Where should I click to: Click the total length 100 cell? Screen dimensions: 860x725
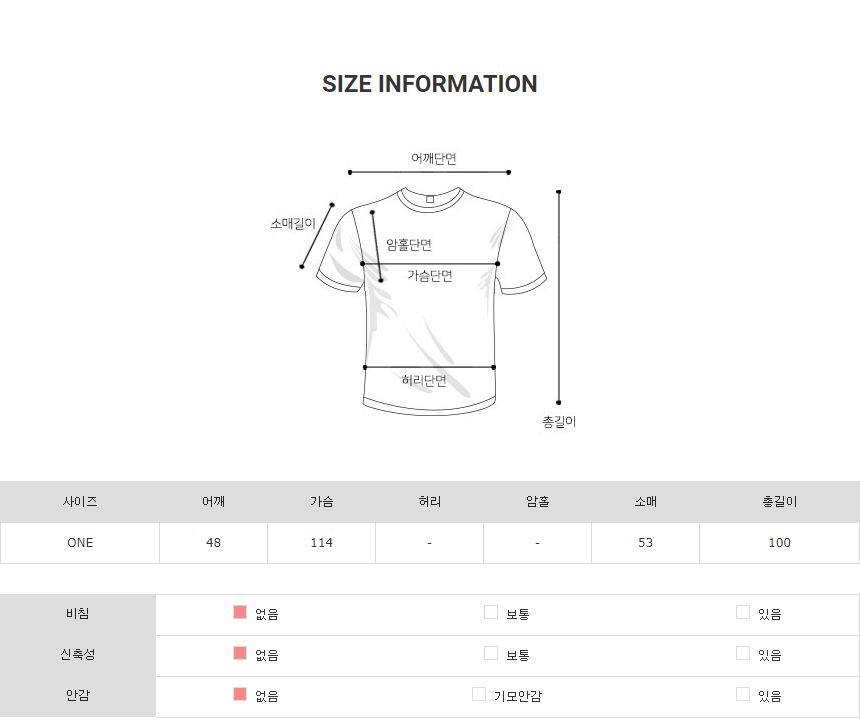click(779, 543)
